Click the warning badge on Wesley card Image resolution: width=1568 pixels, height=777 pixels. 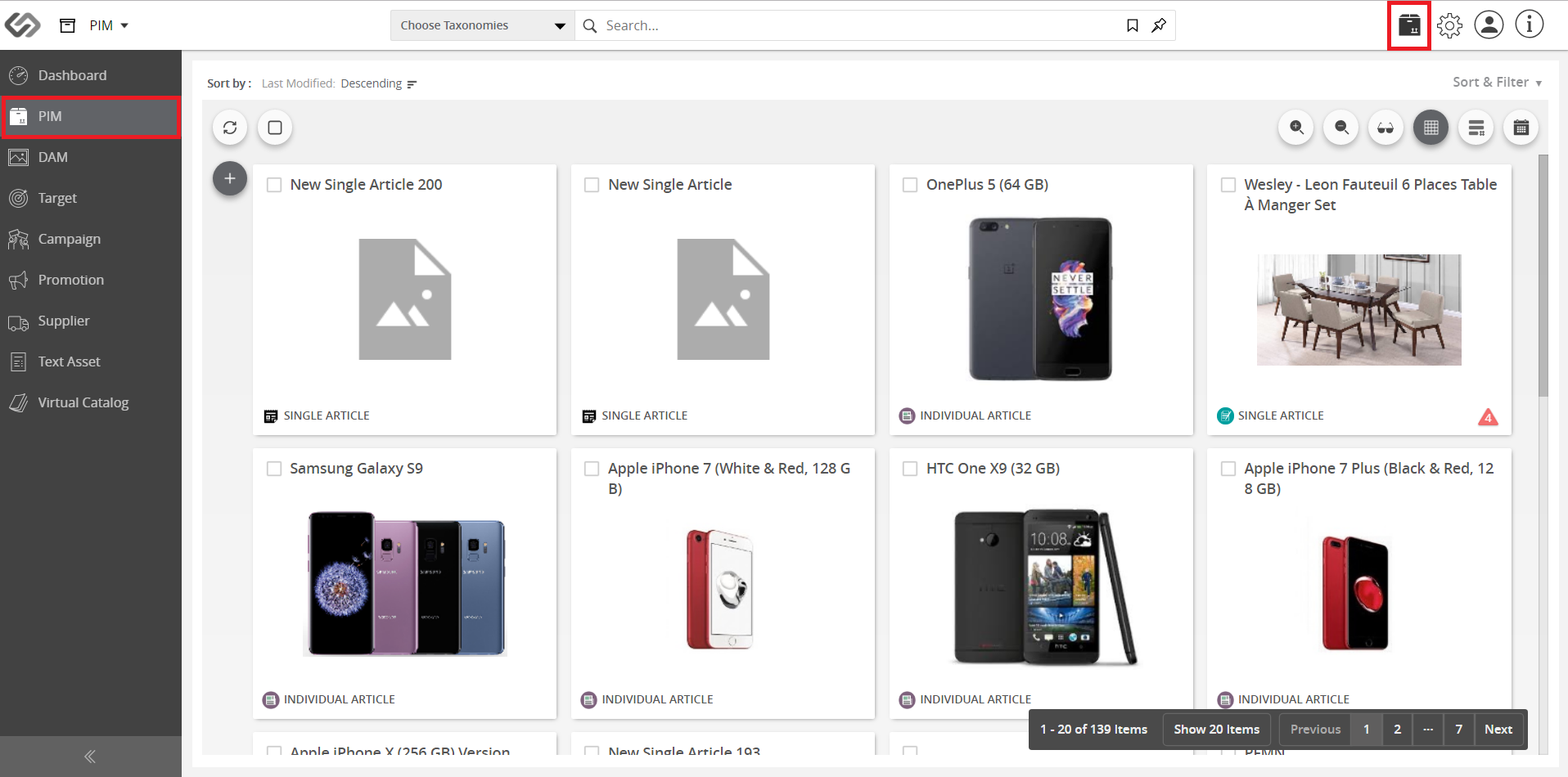1488,417
